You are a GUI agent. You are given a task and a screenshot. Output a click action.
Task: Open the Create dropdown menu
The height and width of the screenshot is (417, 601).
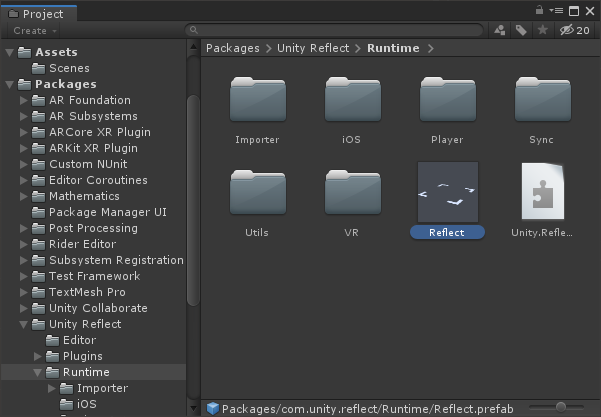(34, 31)
